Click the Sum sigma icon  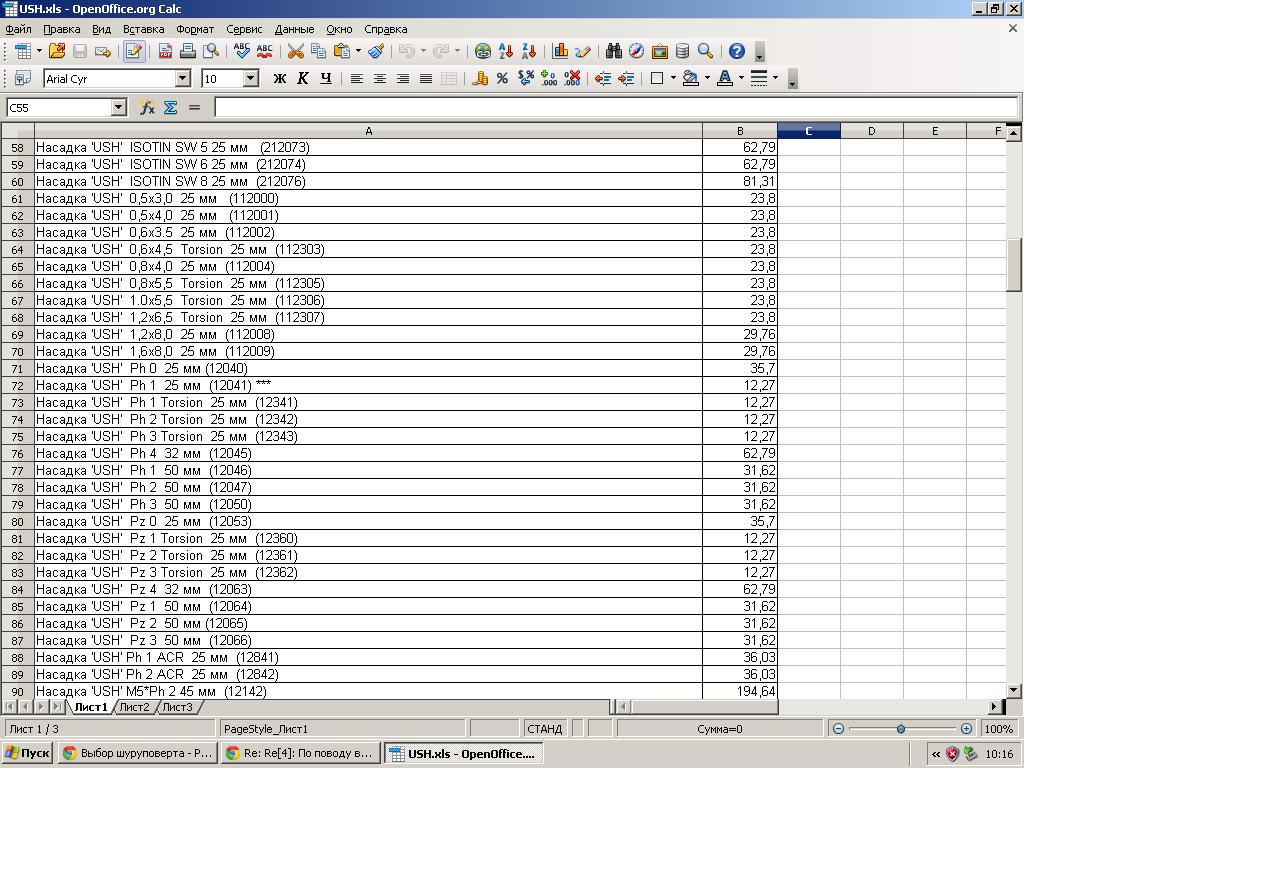tap(170, 107)
